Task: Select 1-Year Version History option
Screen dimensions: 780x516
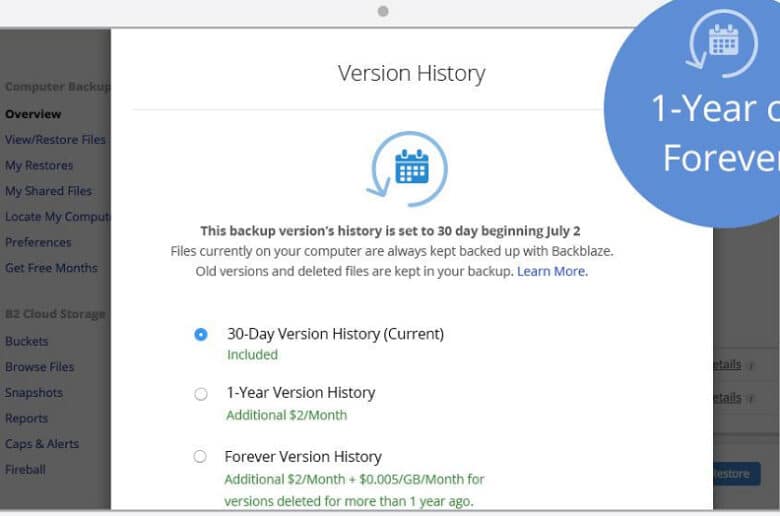Action: click(201, 394)
